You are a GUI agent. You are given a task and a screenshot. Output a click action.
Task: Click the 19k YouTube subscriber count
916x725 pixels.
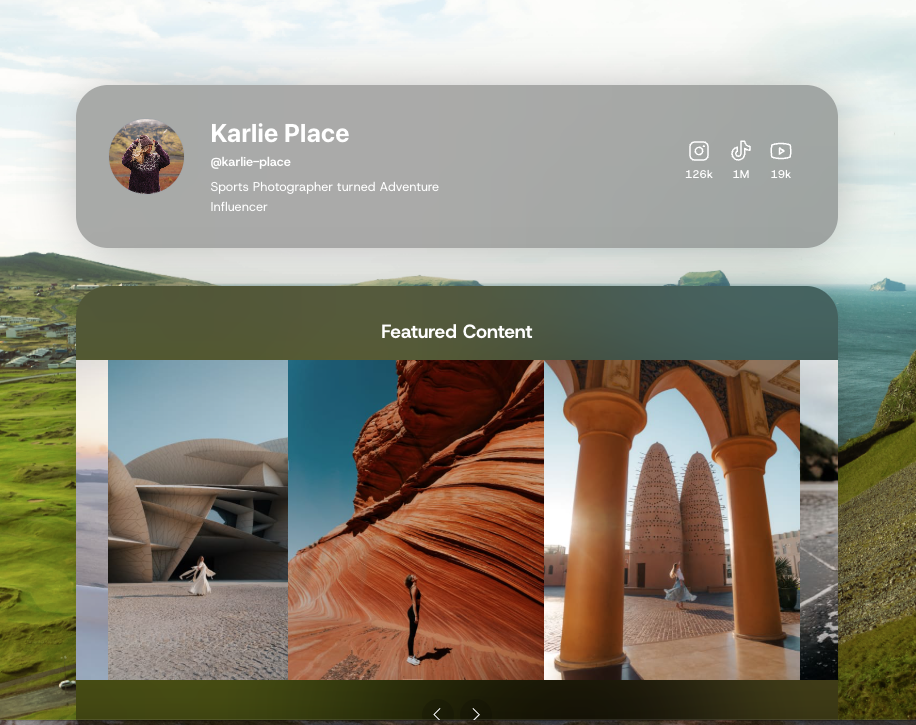pos(780,174)
